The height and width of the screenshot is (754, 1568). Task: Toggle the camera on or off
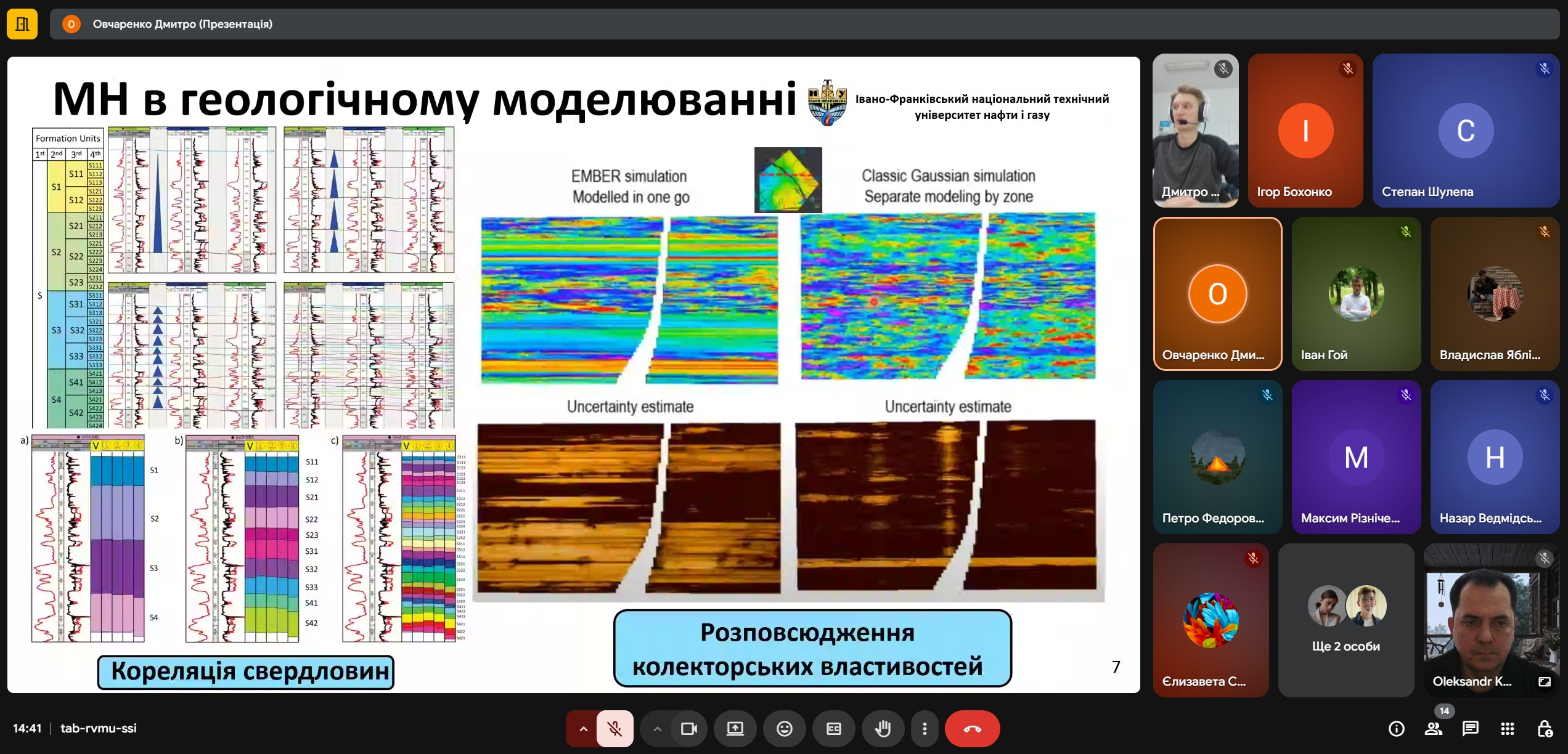688,729
